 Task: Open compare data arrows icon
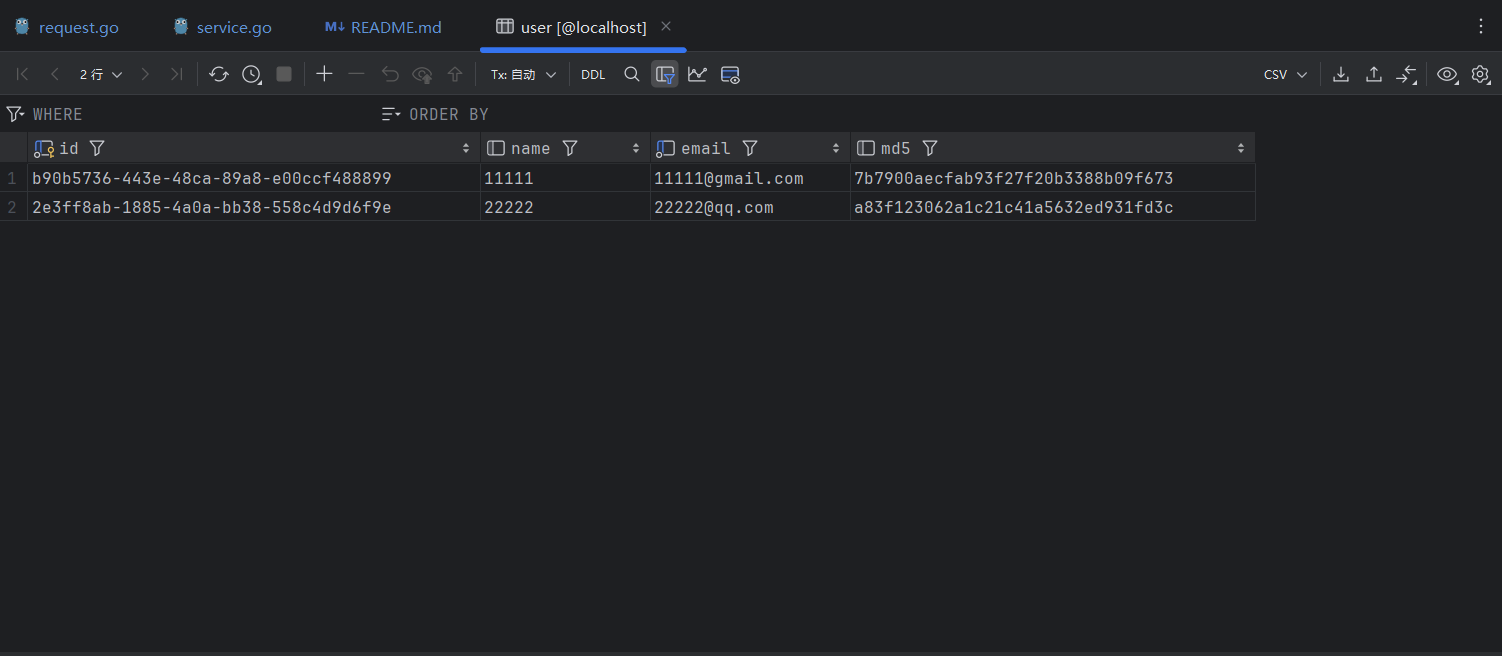[1407, 74]
